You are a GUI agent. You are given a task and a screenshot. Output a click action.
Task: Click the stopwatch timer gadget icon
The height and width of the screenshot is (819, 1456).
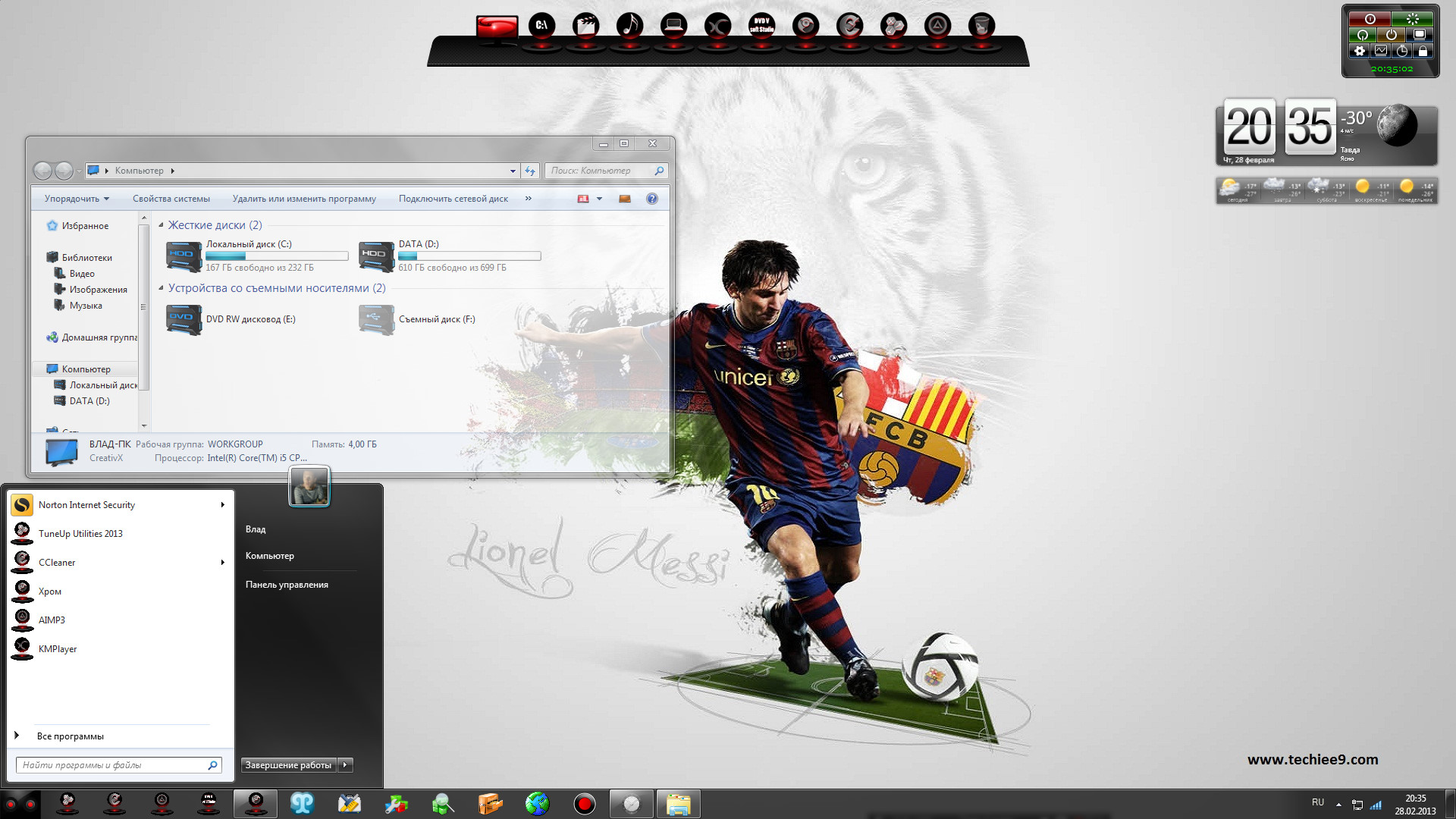coord(1402,52)
